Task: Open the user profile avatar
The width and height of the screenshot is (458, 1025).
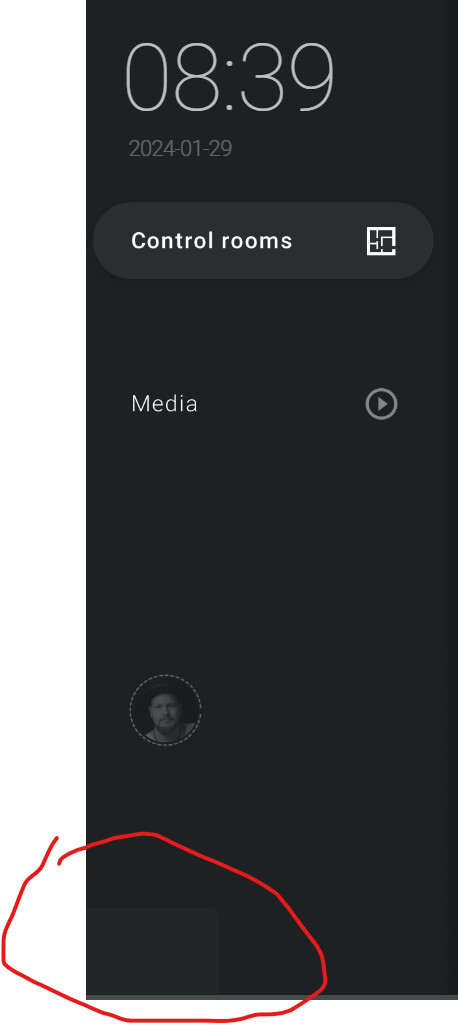Action: point(165,710)
